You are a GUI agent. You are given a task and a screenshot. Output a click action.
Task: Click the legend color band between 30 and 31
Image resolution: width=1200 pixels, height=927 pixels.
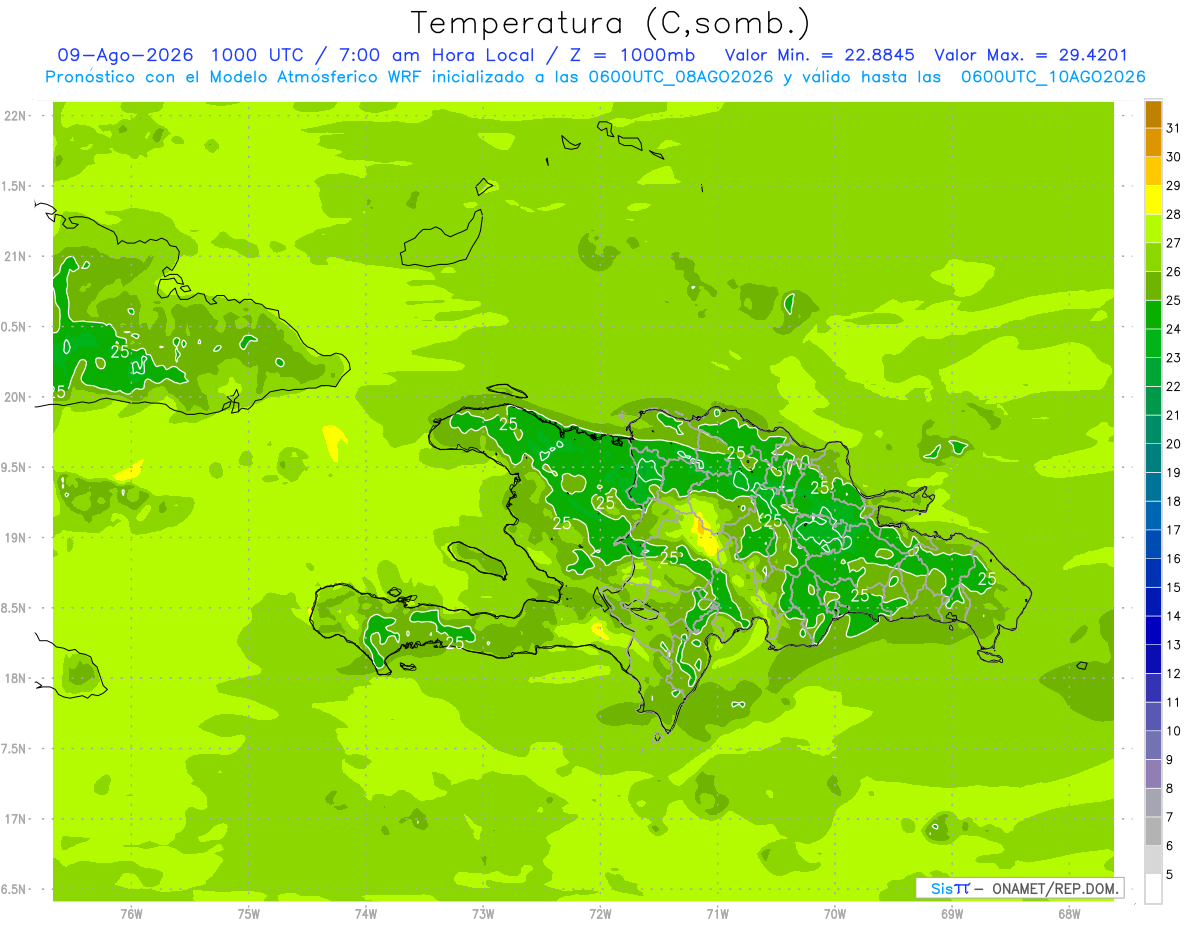pos(1153,142)
